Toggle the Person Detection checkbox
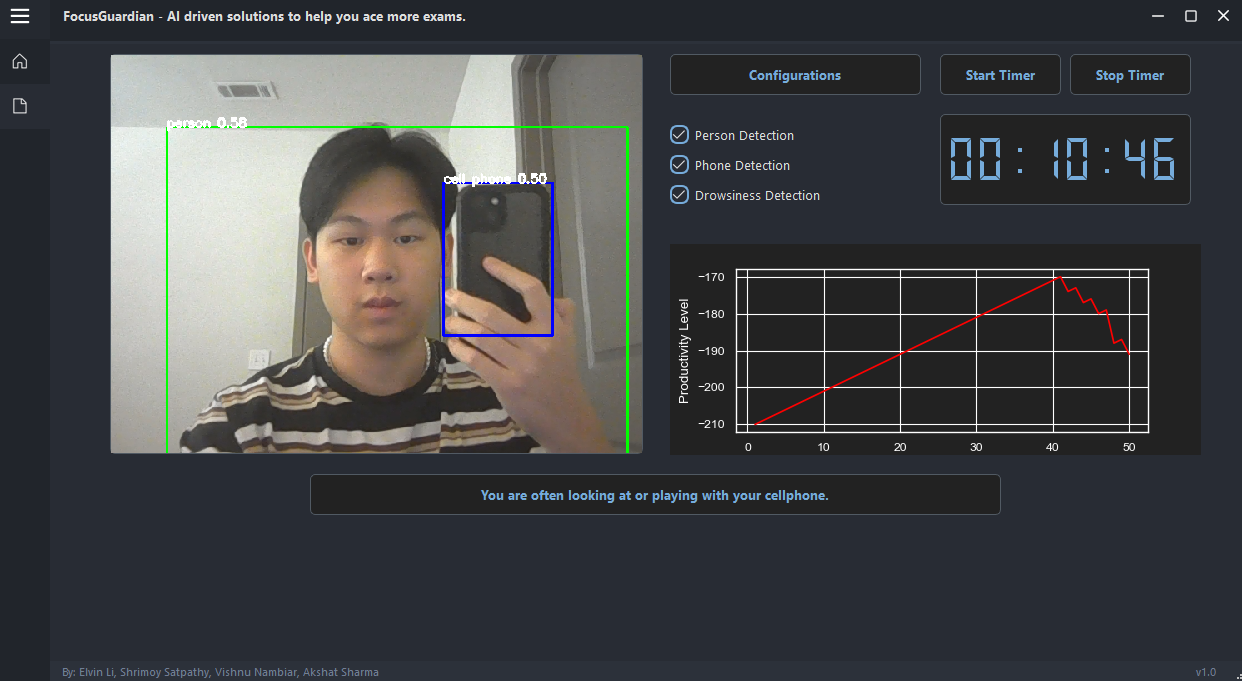 tap(679, 135)
